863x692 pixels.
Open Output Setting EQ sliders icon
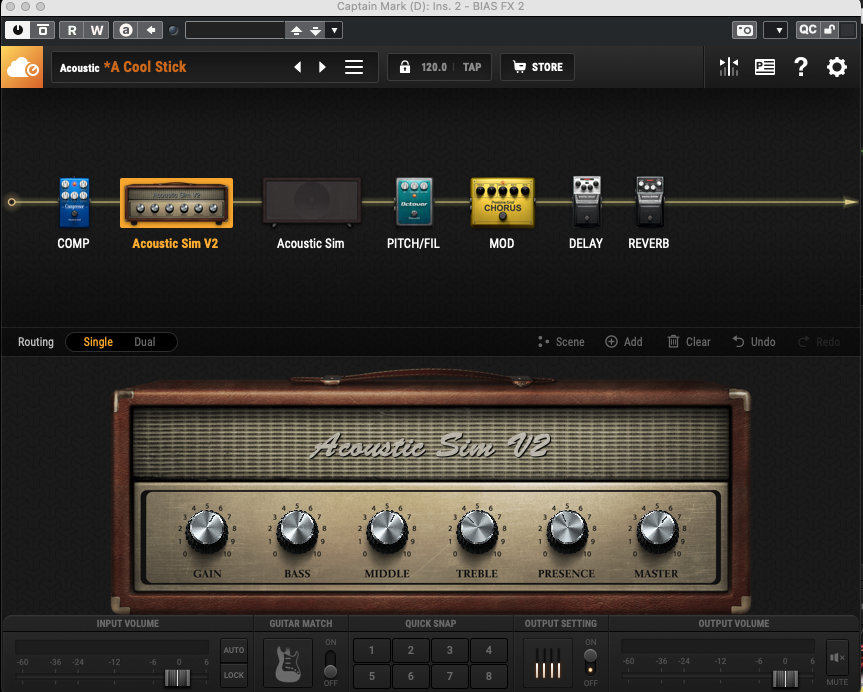(548, 663)
